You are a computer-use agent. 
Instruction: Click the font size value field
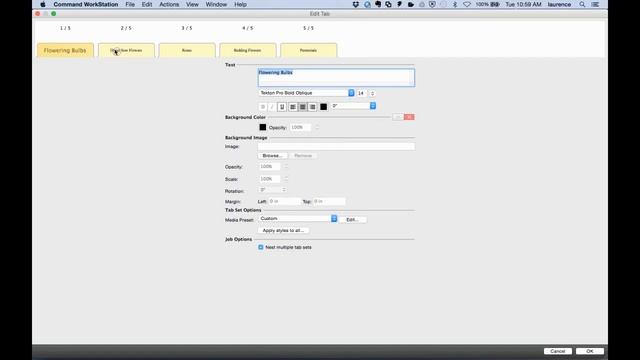(x=362, y=93)
